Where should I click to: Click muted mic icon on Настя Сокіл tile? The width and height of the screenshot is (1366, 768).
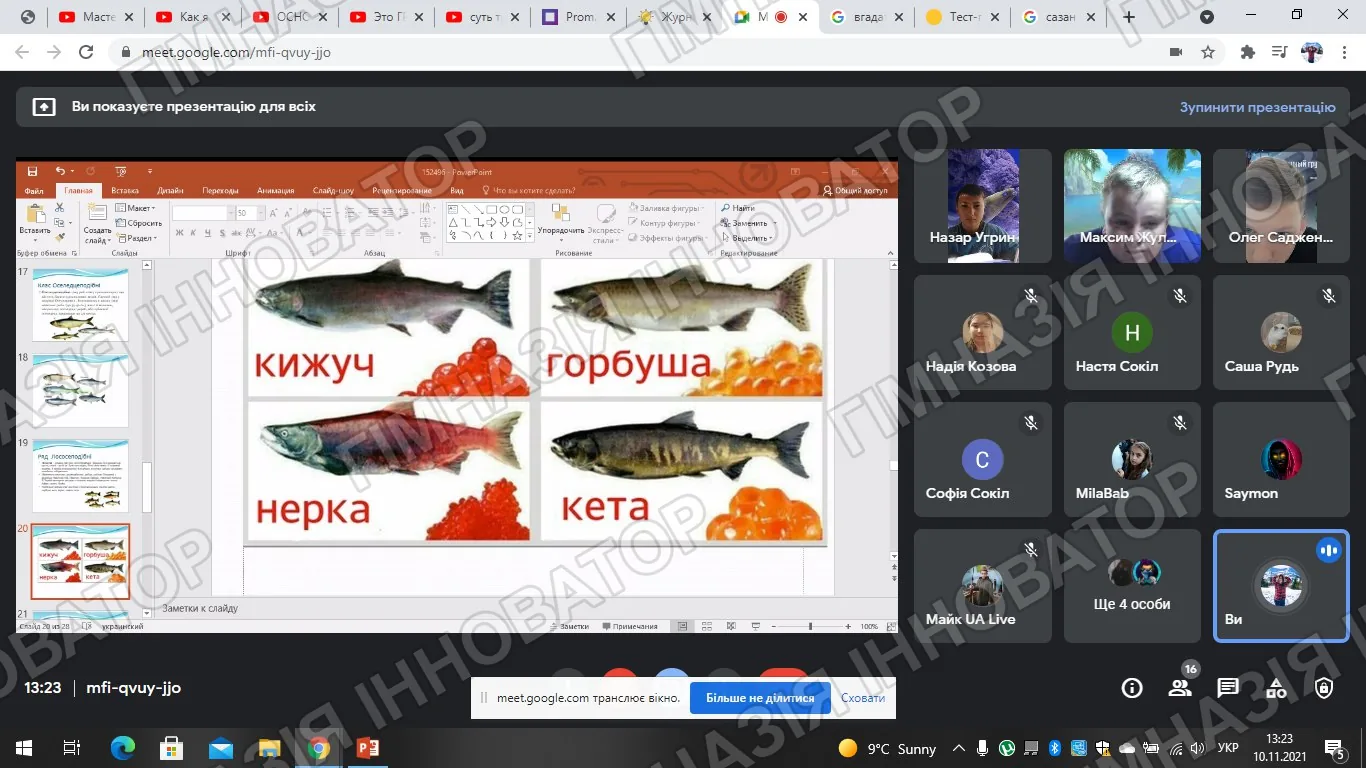pos(1180,296)
